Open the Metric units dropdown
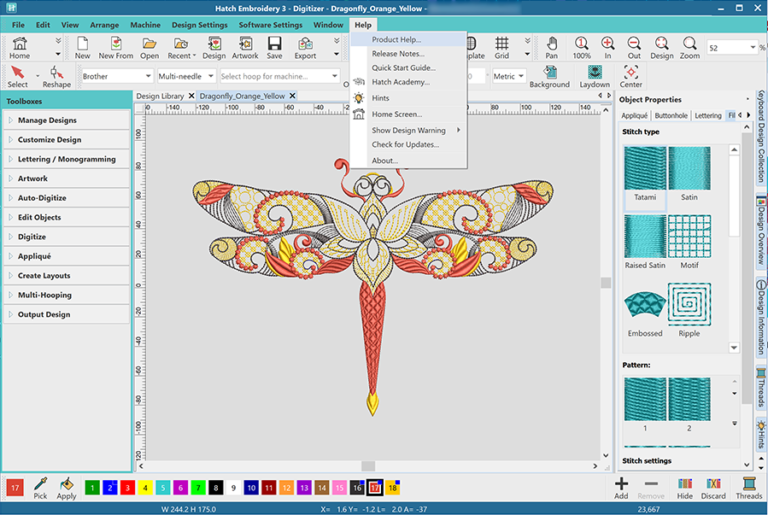The image size is (768, 515). pyautogui.click(x=509, y=76)
